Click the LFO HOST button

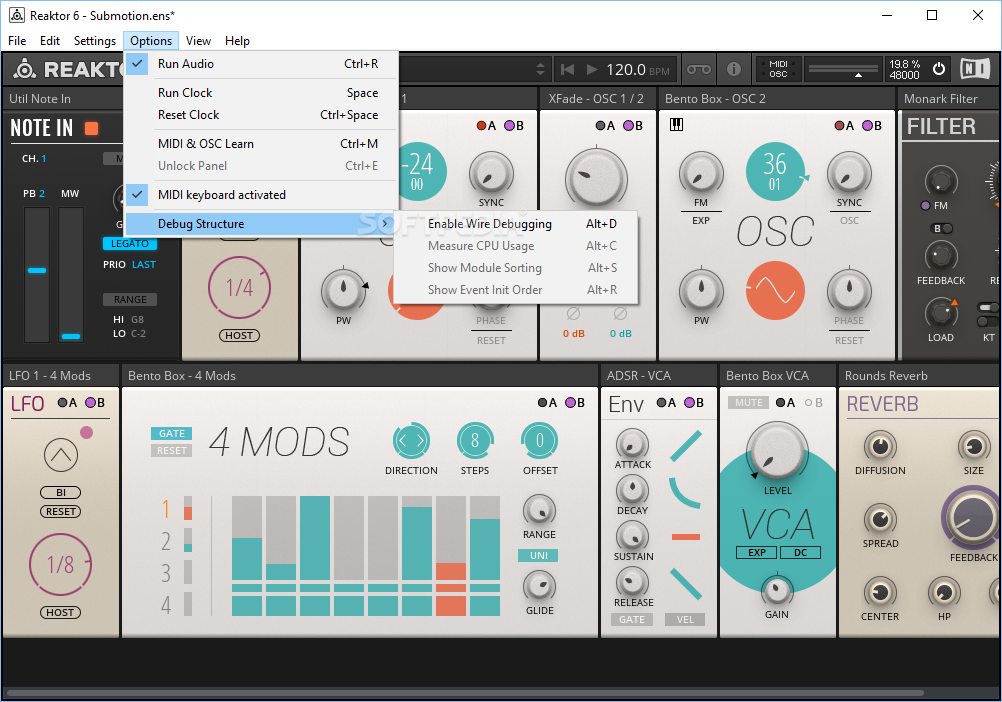pyautogui.click(x=60, y=613)
